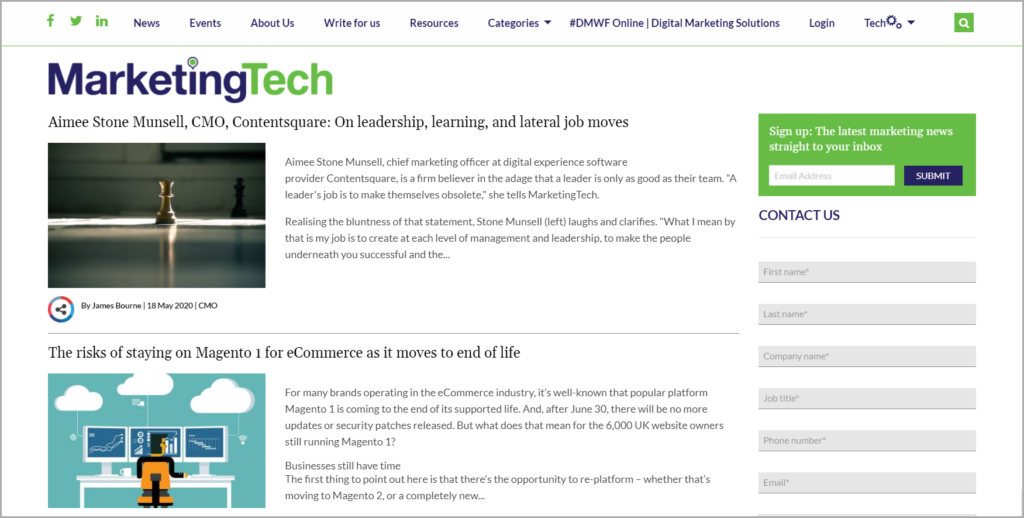The width and height of the screenshot is (1024, 518).
Task: Click the green search icon
Action: pyautogui.click(x=963, y=23)
